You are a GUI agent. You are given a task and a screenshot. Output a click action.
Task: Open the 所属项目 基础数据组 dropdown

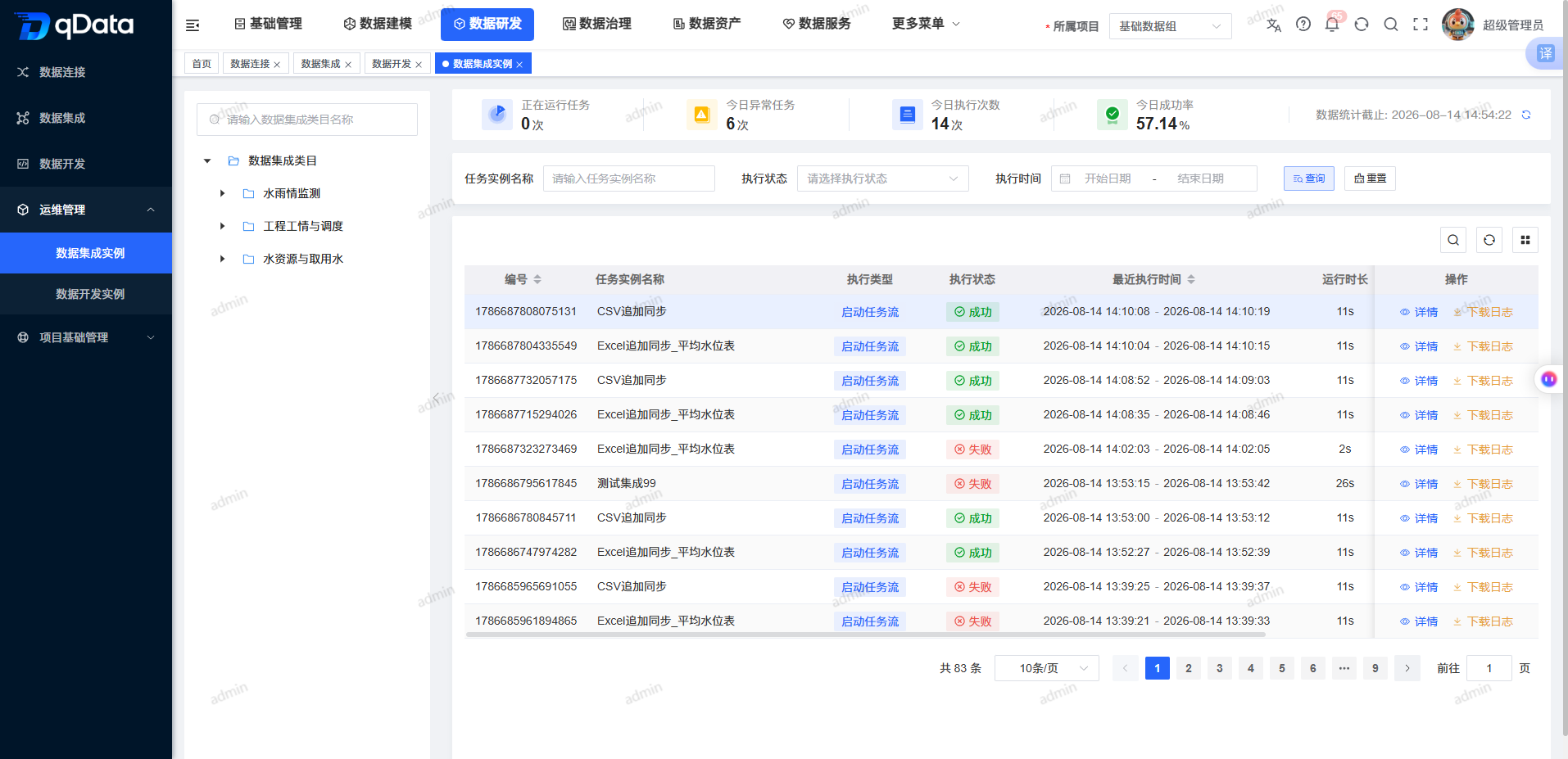(x=1170, y=26)
